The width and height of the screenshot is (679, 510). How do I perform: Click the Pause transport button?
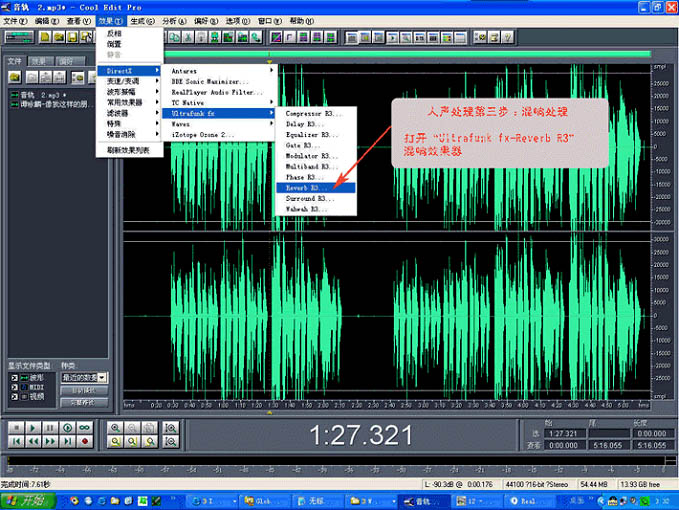[x=50, y=427]
